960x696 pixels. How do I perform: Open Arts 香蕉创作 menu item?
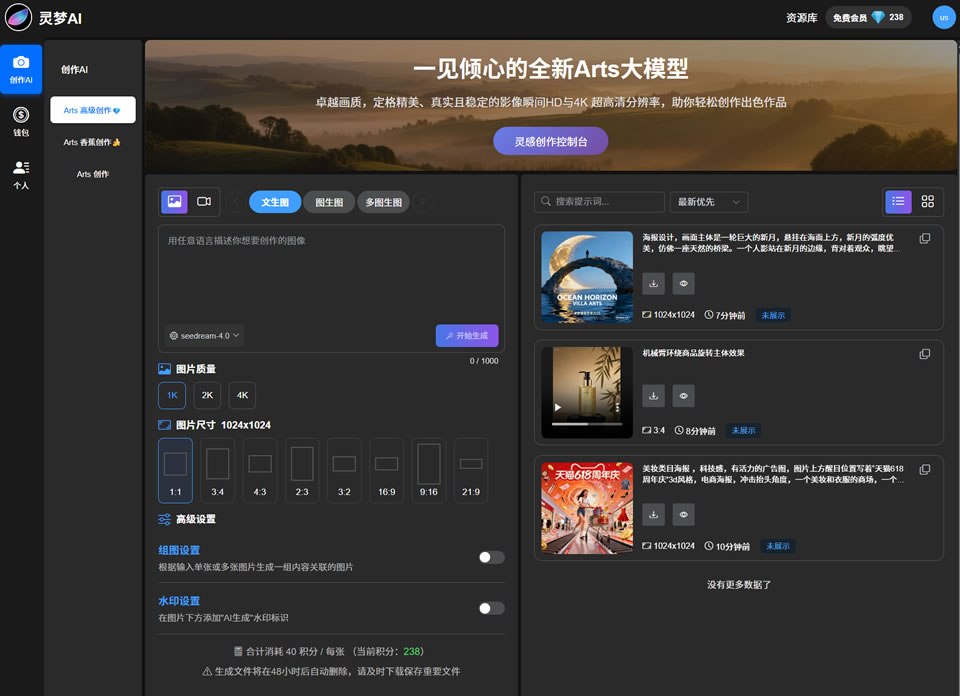(x=92, y=142)
